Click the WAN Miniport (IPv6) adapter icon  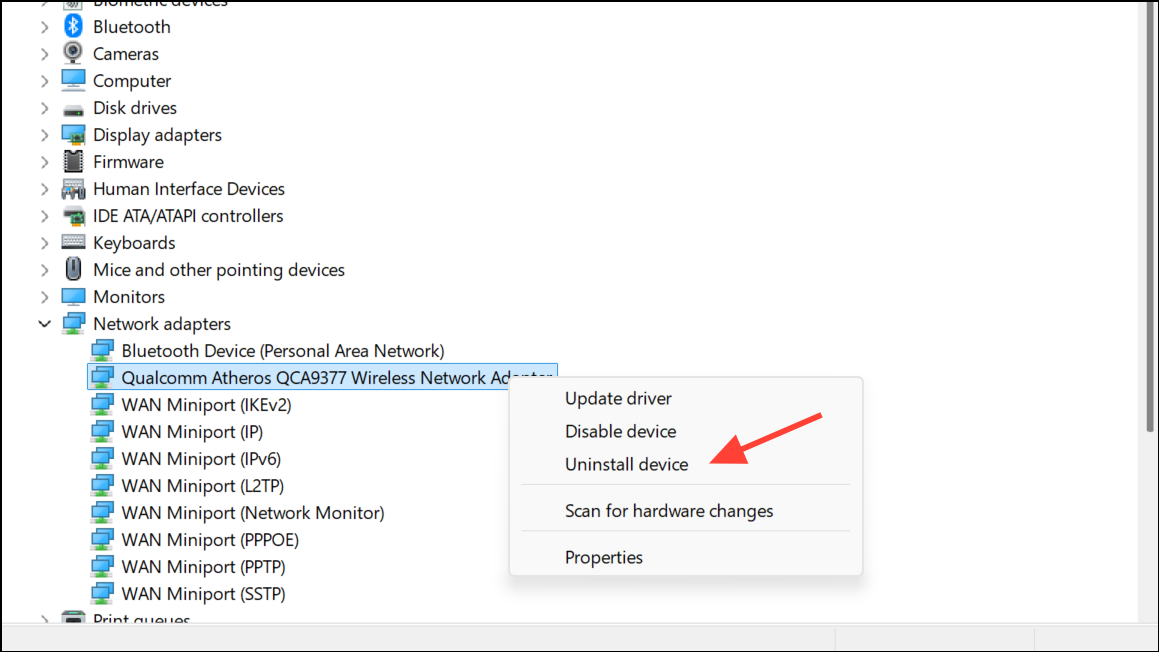[101, 459]
